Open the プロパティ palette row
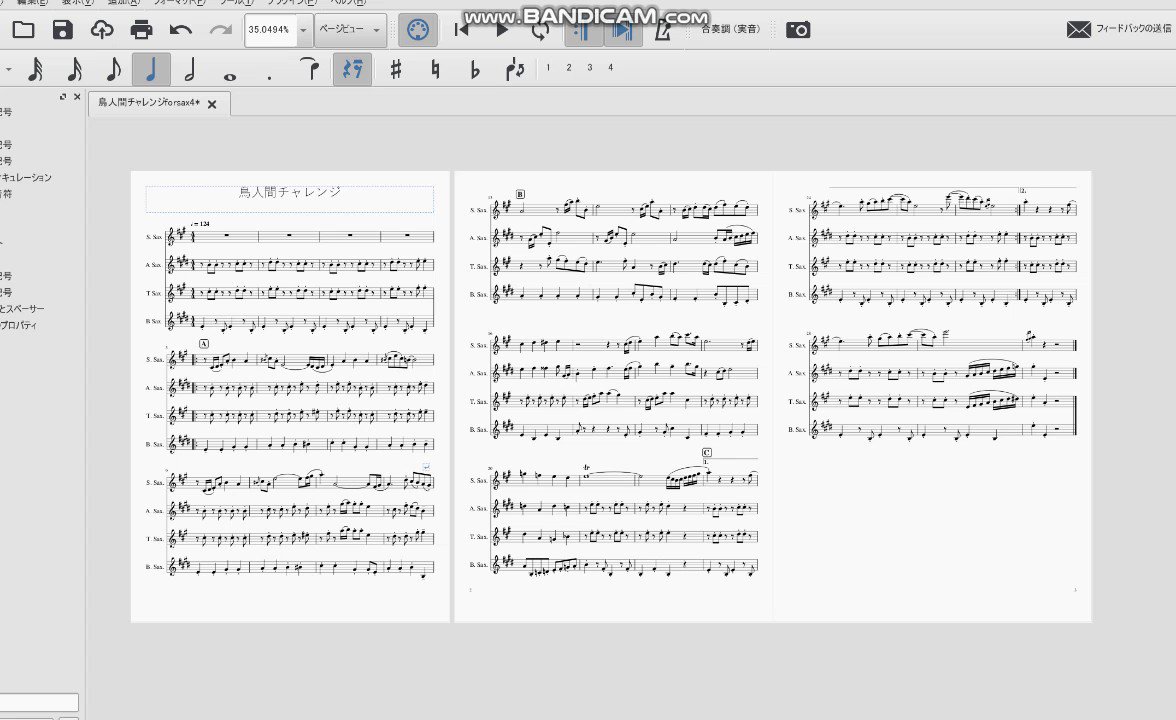 pos(19,326)
